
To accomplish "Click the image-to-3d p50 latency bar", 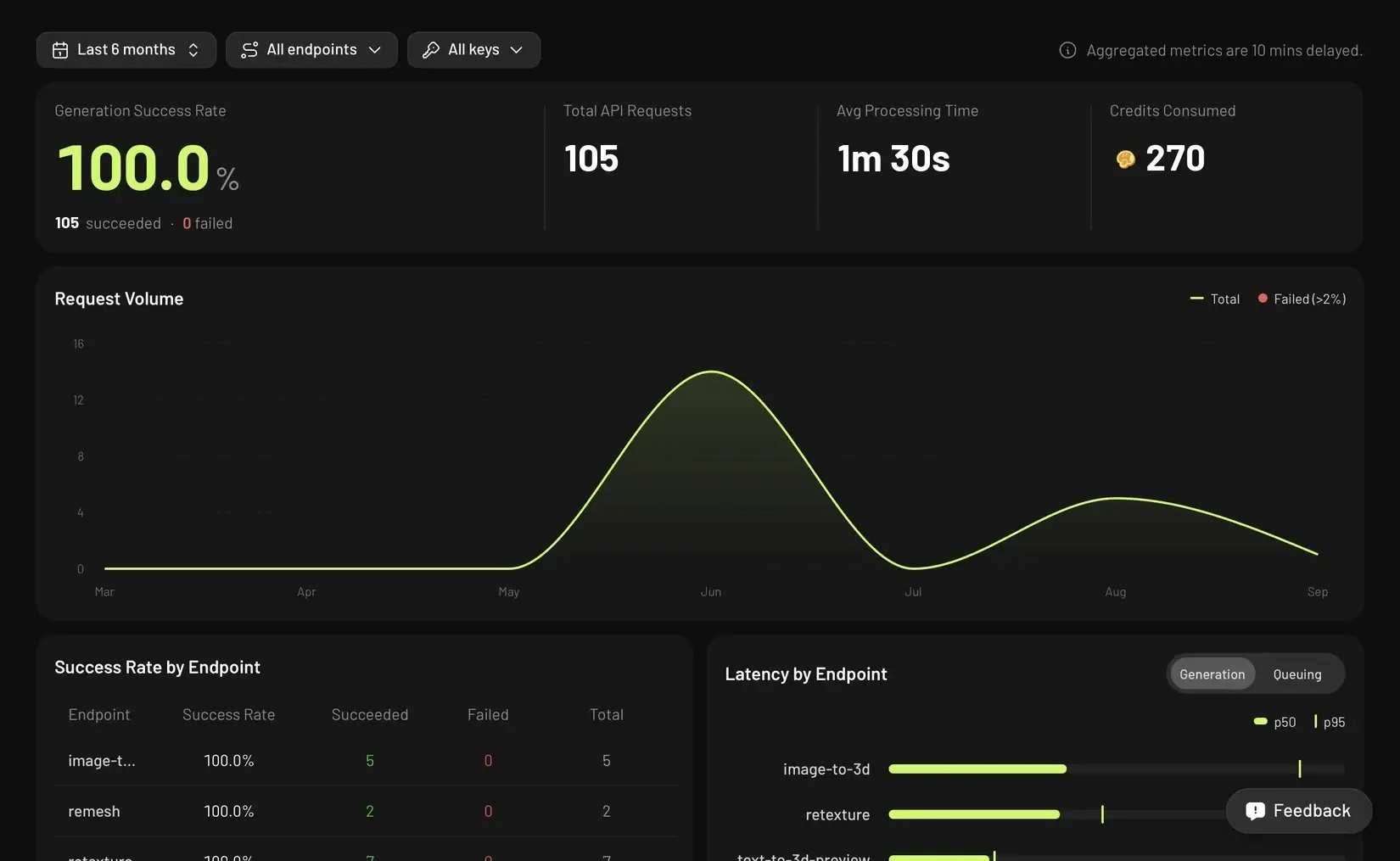I will 977,769.
